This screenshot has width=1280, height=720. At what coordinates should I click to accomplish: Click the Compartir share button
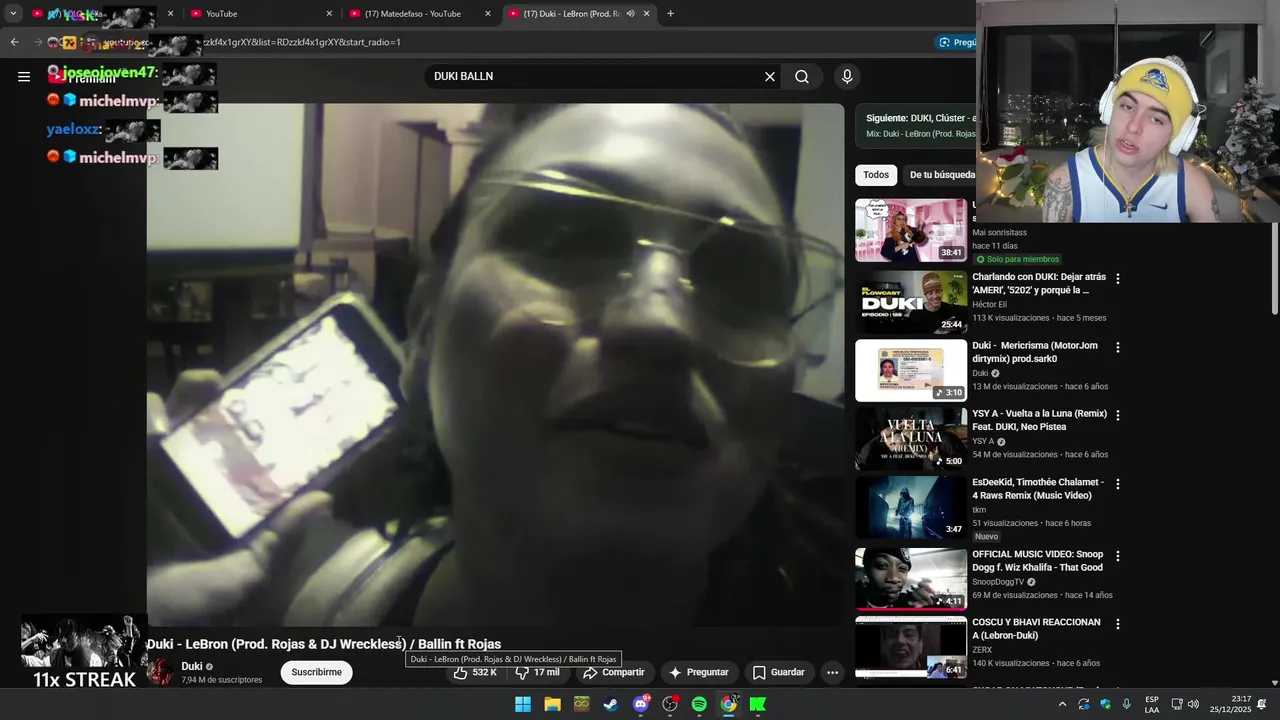pos(613,672)
